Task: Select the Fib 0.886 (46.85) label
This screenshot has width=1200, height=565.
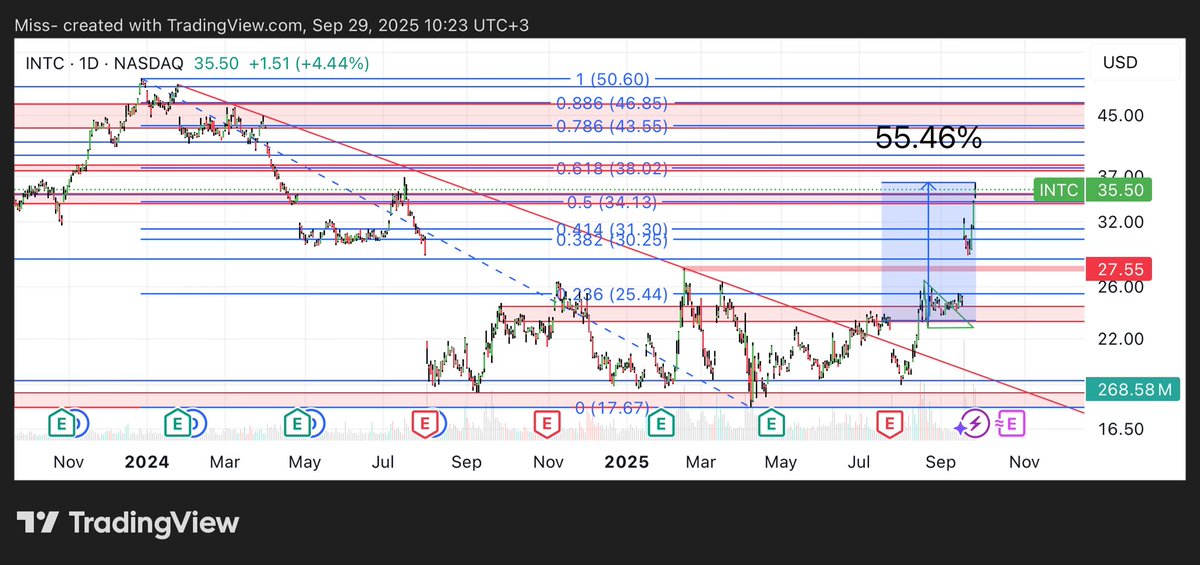Action: (610, 103)
